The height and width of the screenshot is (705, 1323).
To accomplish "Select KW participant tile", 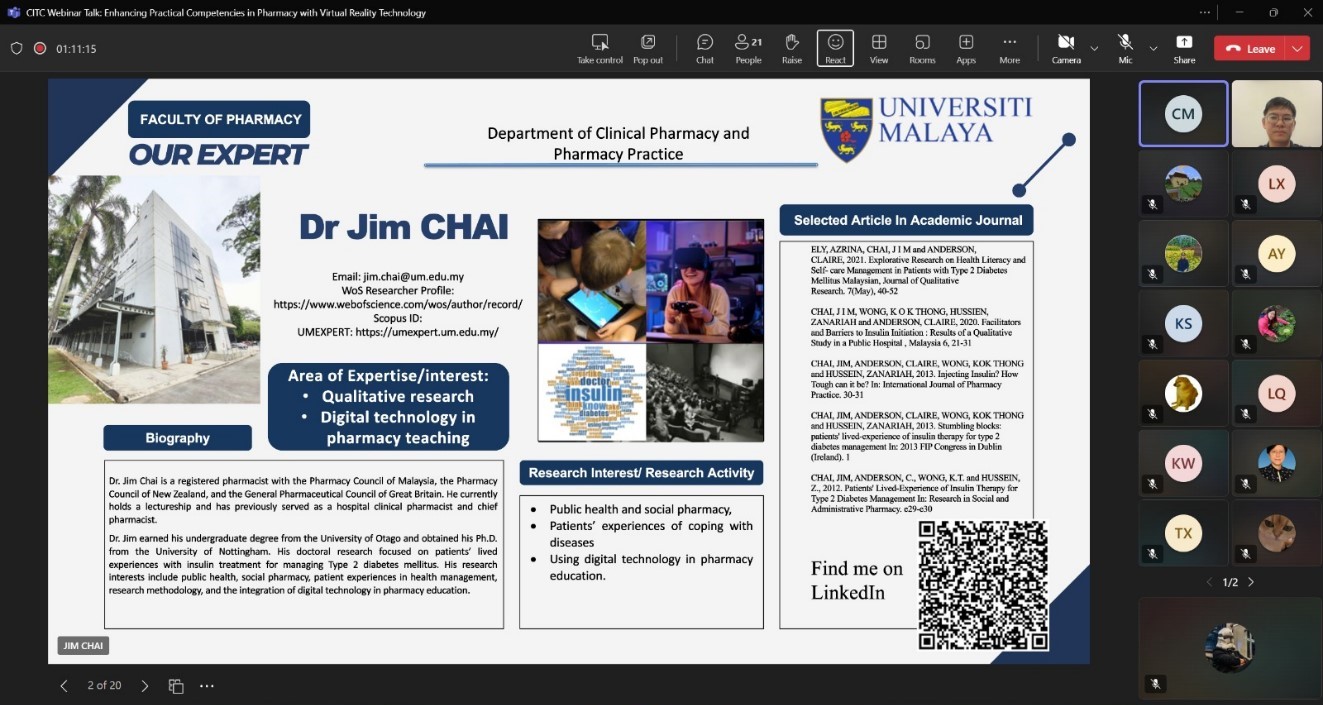I will coord(1183,464).
